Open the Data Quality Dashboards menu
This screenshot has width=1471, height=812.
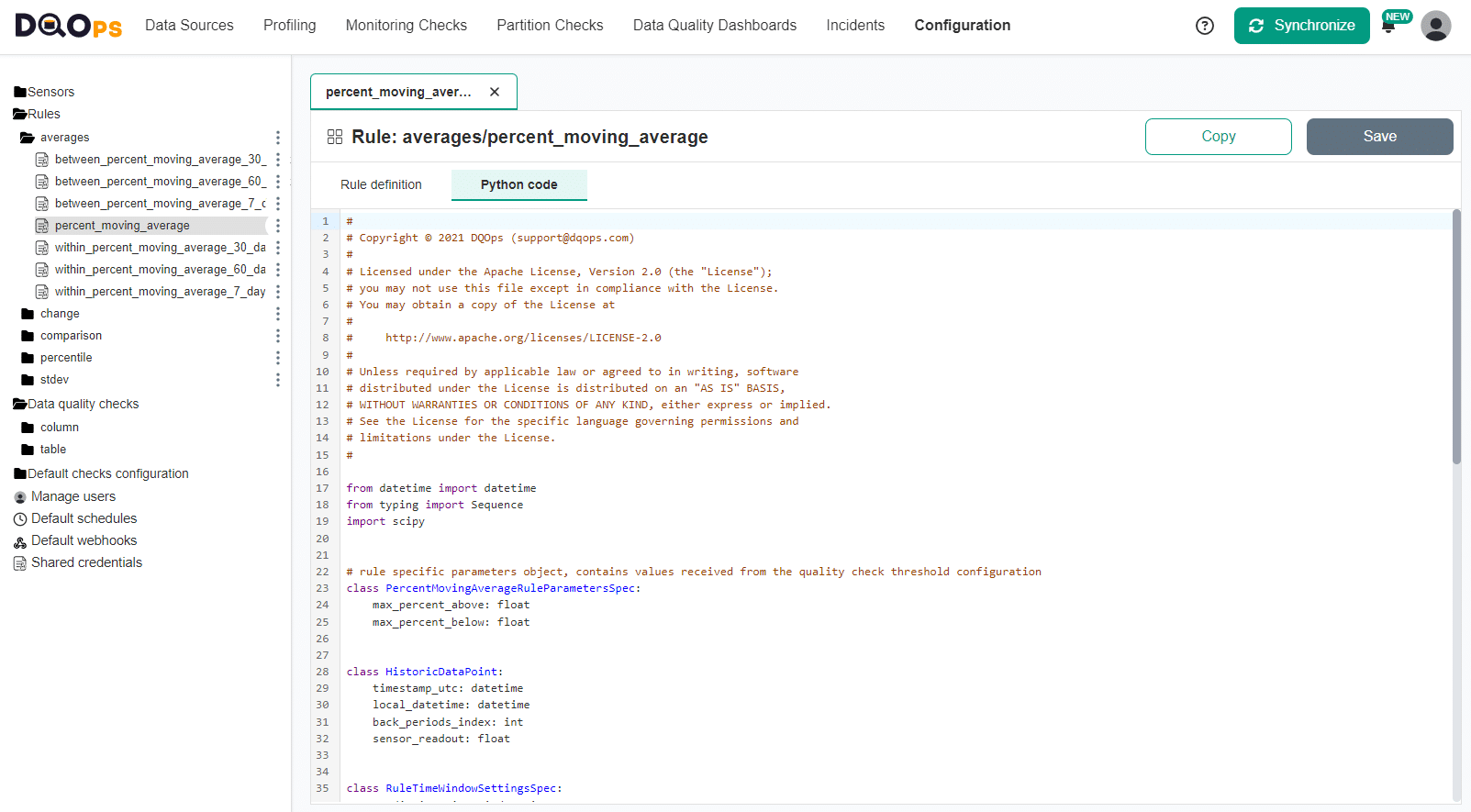[714, 26]
